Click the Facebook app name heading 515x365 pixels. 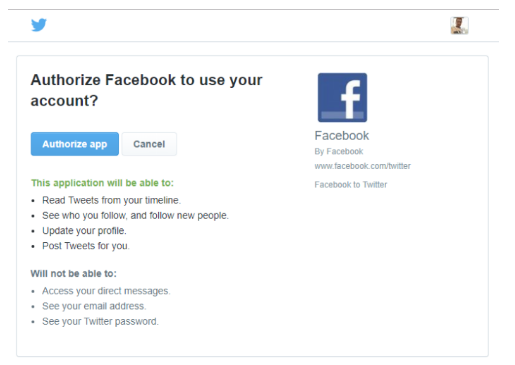pos(342,136)
